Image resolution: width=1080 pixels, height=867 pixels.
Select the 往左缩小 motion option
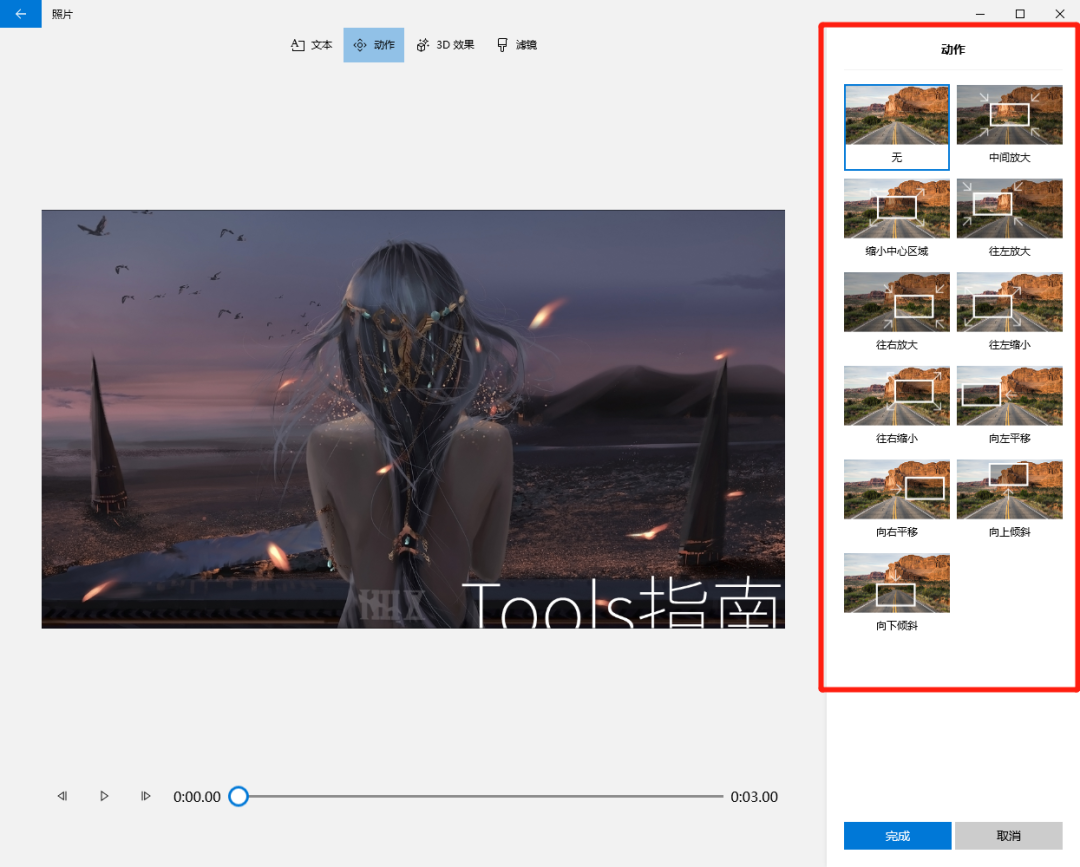1010,313
